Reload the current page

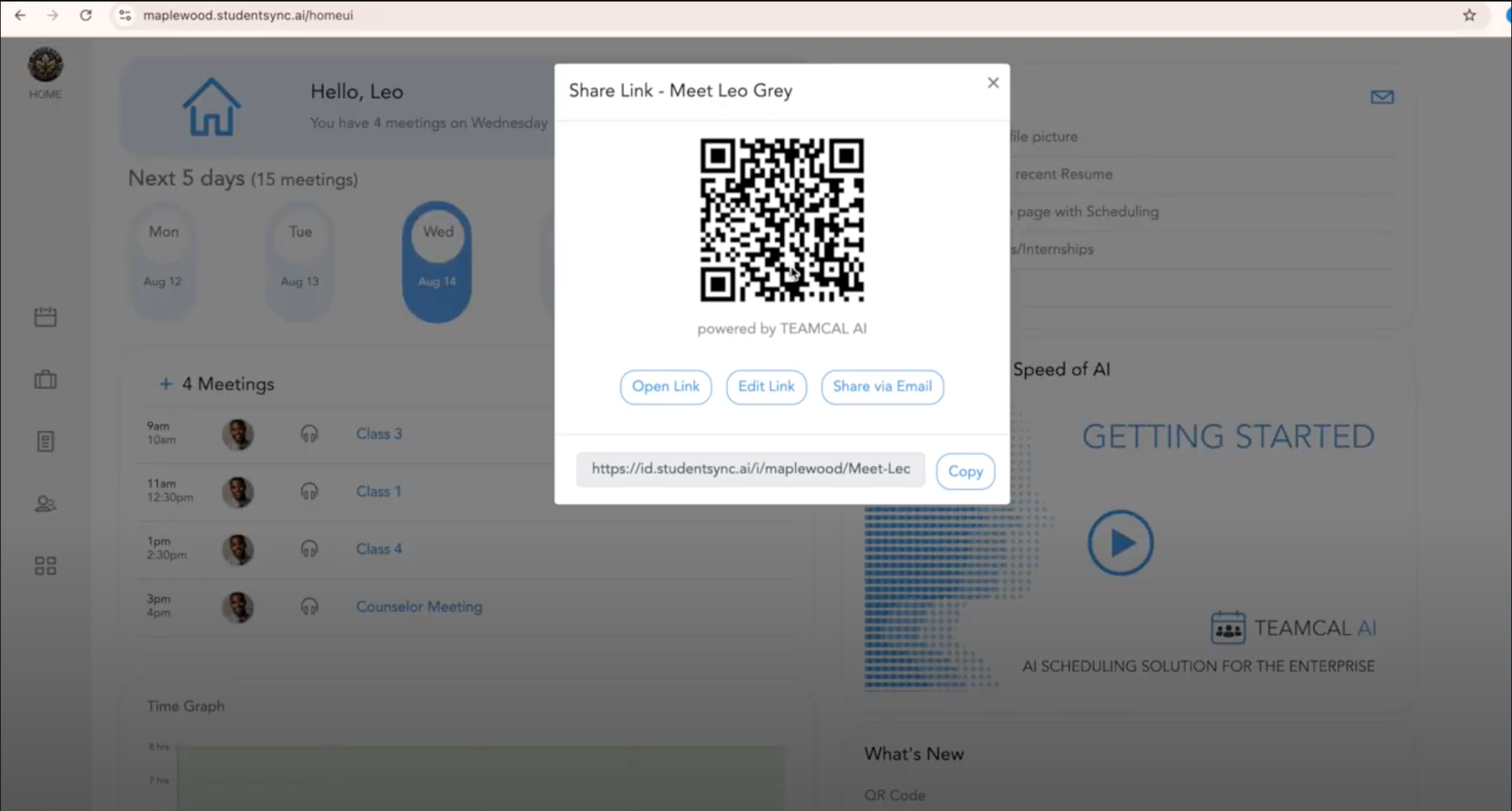(x=86, y=15)
